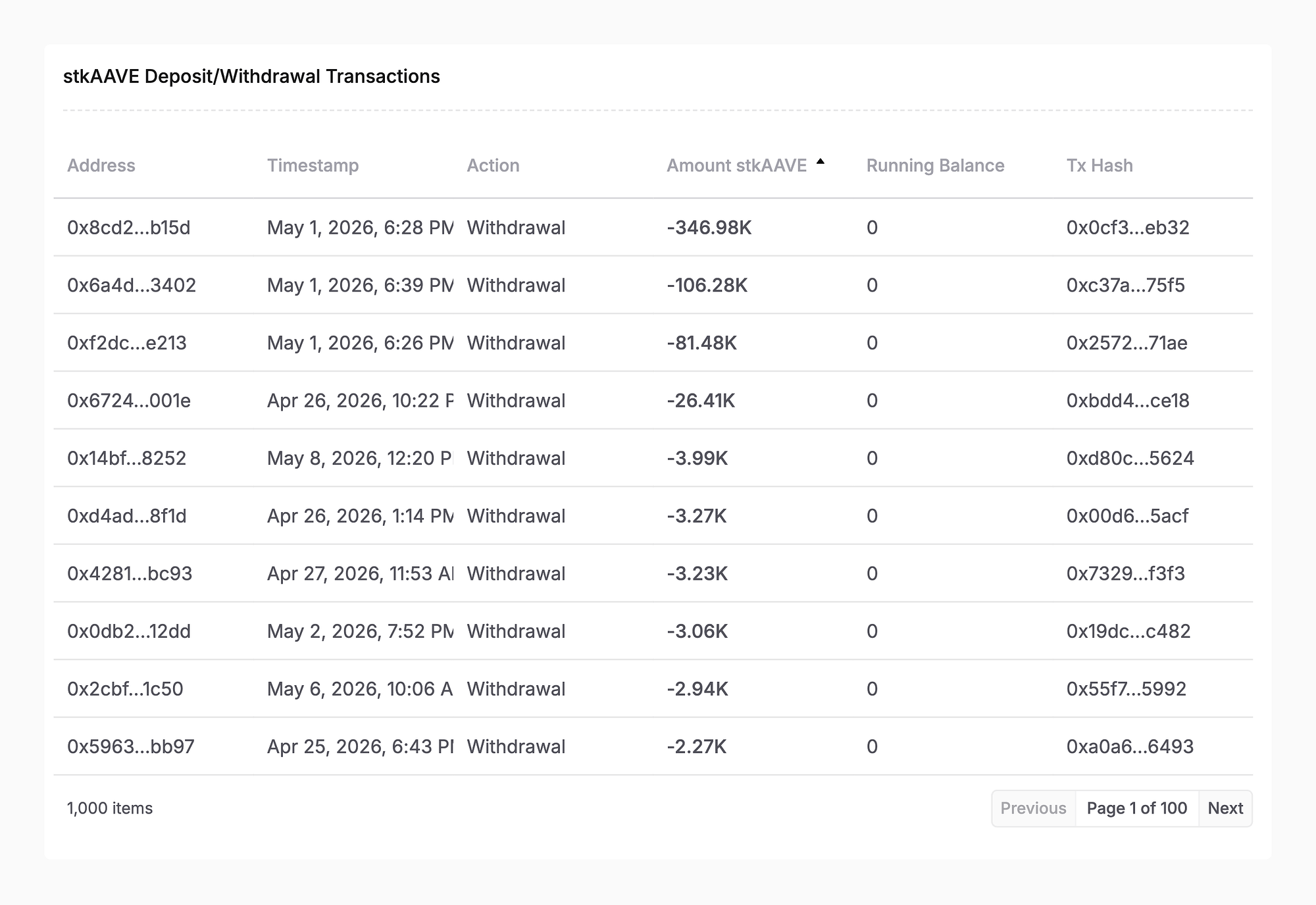Click the May 2, 2026, 7:52 PM timestamp
The height and width of the screenshot is (905, 1316).
click(x=361, y=631)
